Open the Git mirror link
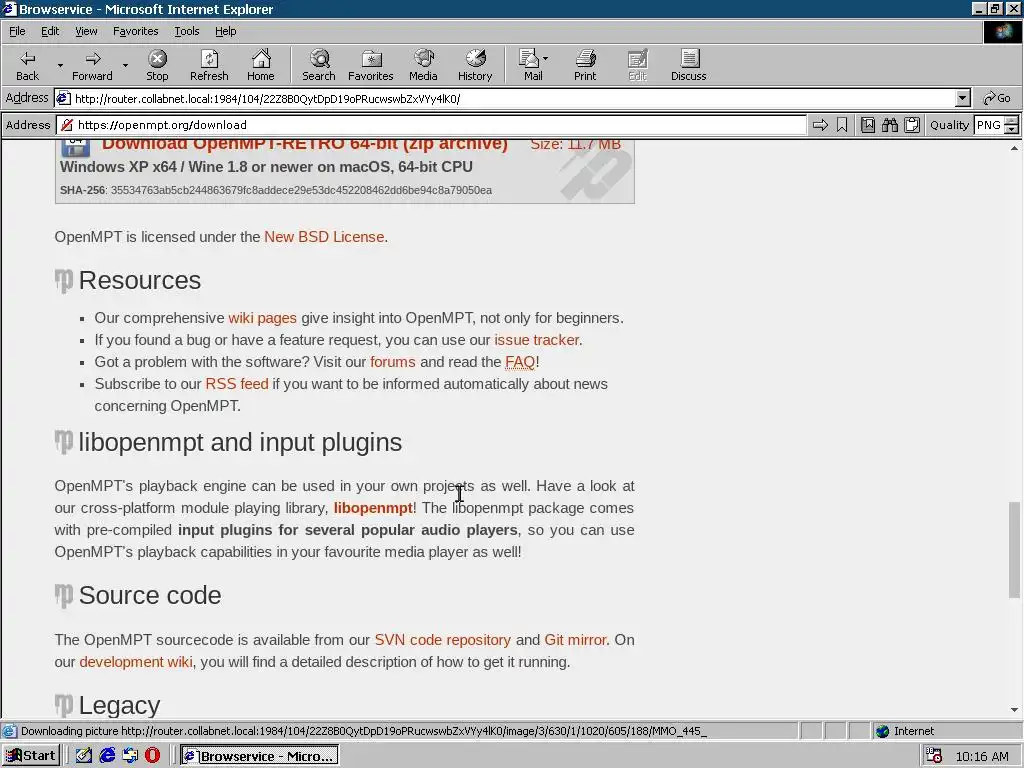 pyautogui.click(x=575, y=640)
